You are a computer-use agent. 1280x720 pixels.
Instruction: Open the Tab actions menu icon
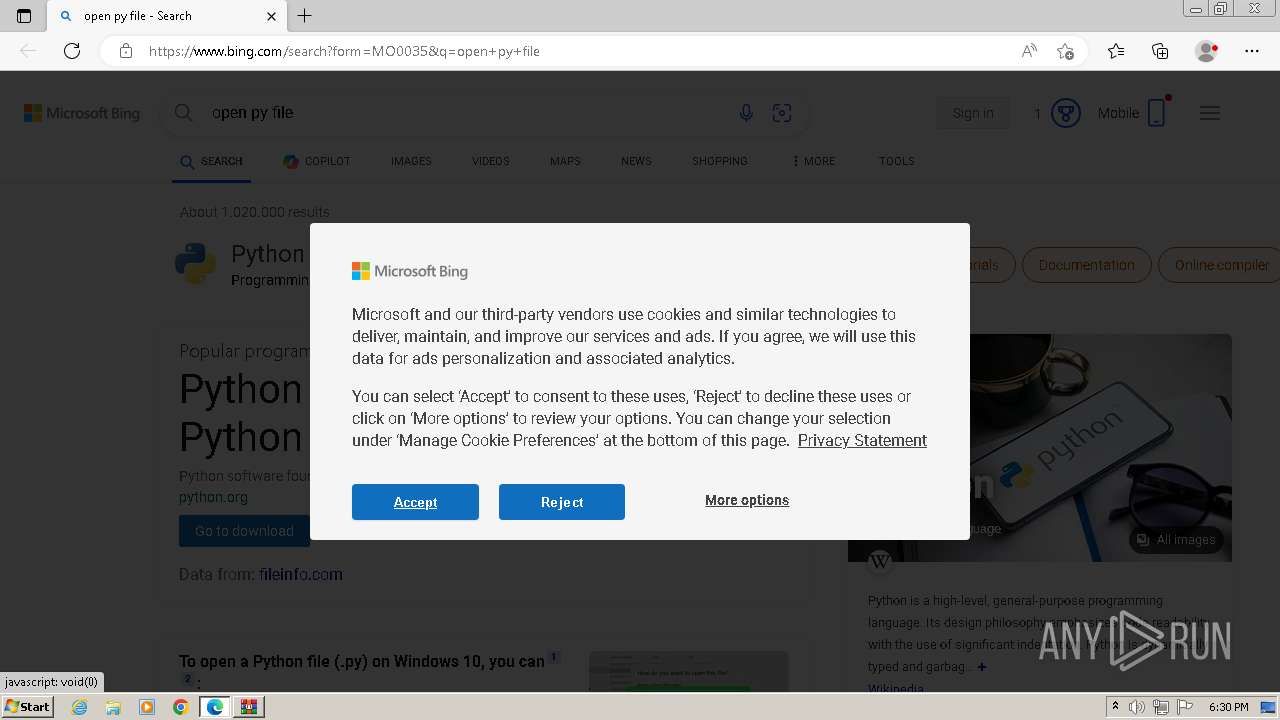[x=24, y=16]
